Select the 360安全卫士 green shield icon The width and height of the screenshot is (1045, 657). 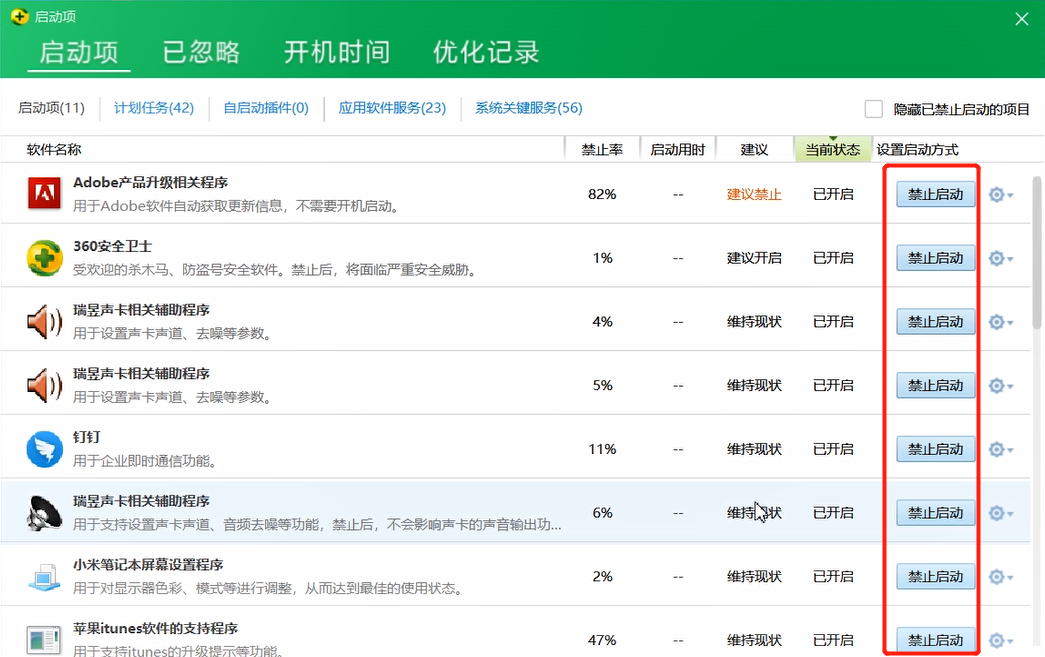[43, 257]
